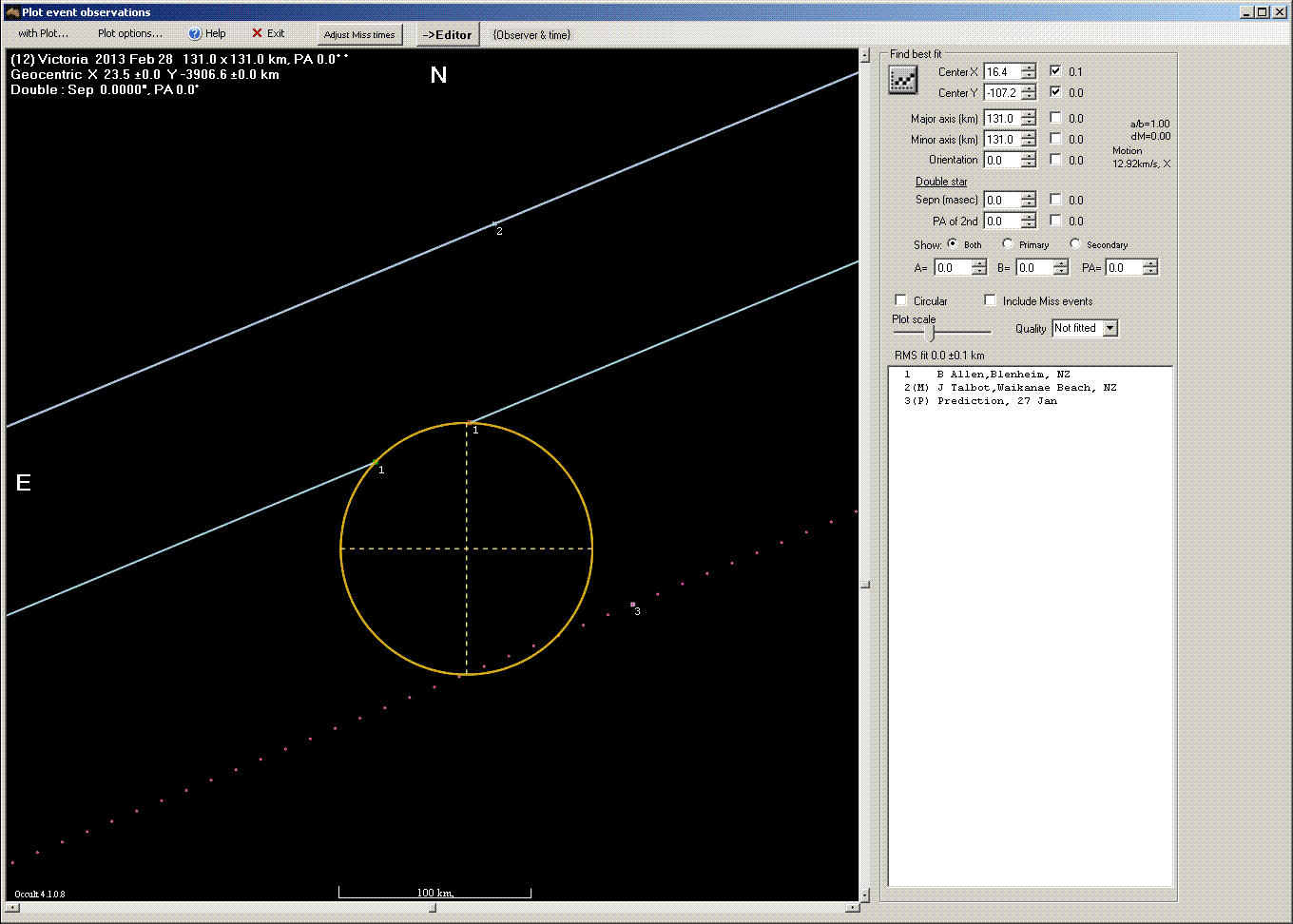Select row 'Prediction, 27 Jan'
Image resolution: width=1293 pixels, height=924 pixels.
pyautogui.click(x=1030, y=401)
